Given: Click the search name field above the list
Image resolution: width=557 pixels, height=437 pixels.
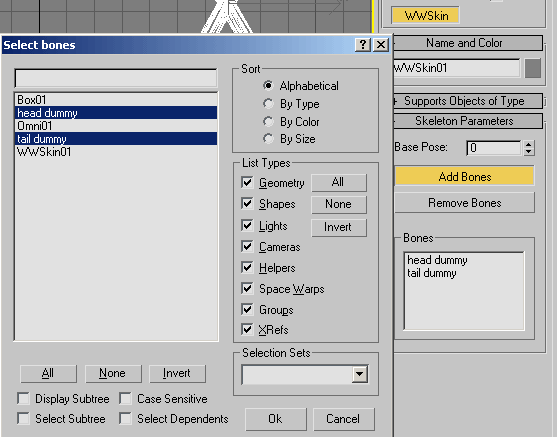Looking at the screenshot, I should [116, 78].
